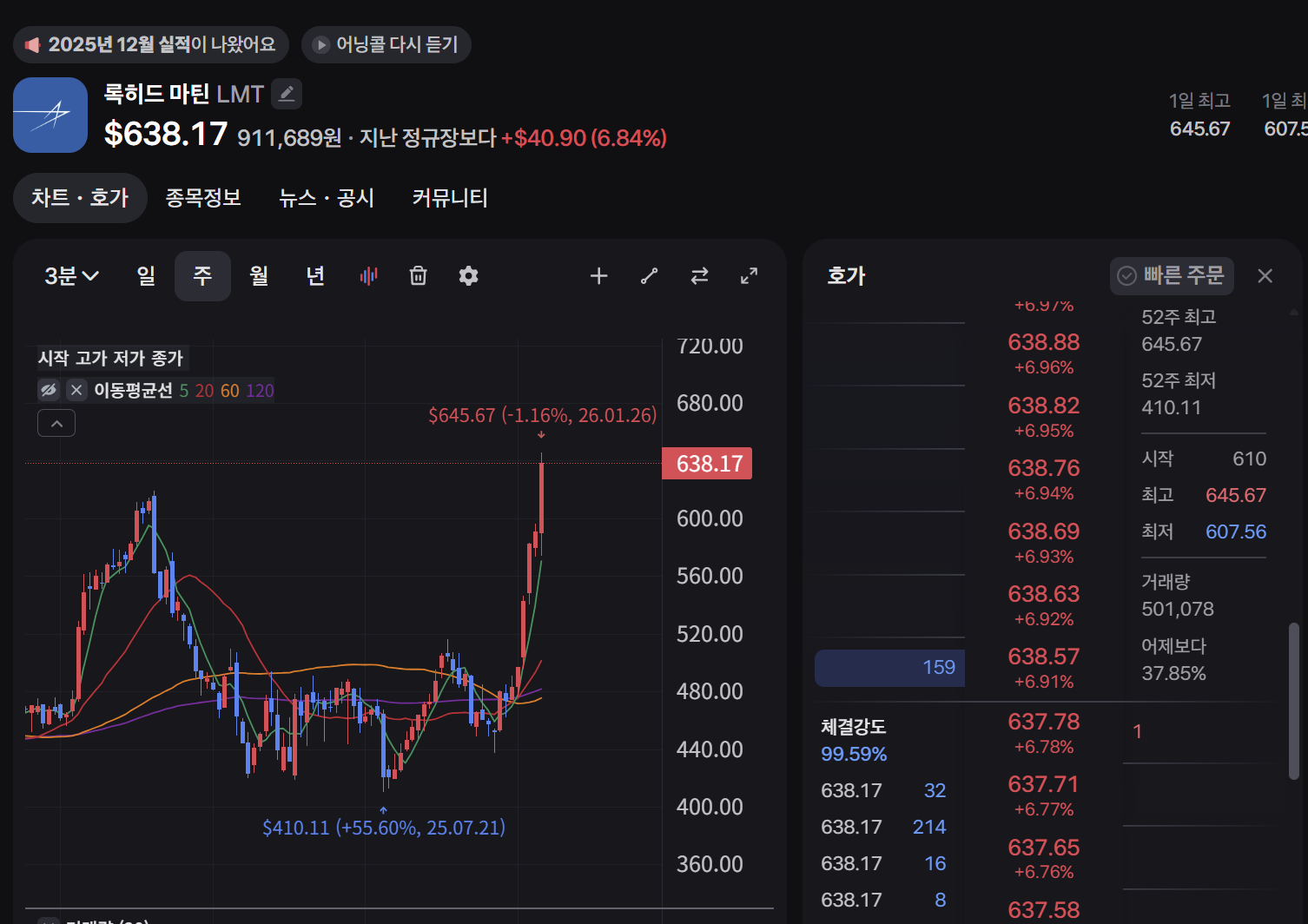Click the 이동평균선 indicator label
The image size is (1308, 924).
pyautogui.click(x=133, y=391)
